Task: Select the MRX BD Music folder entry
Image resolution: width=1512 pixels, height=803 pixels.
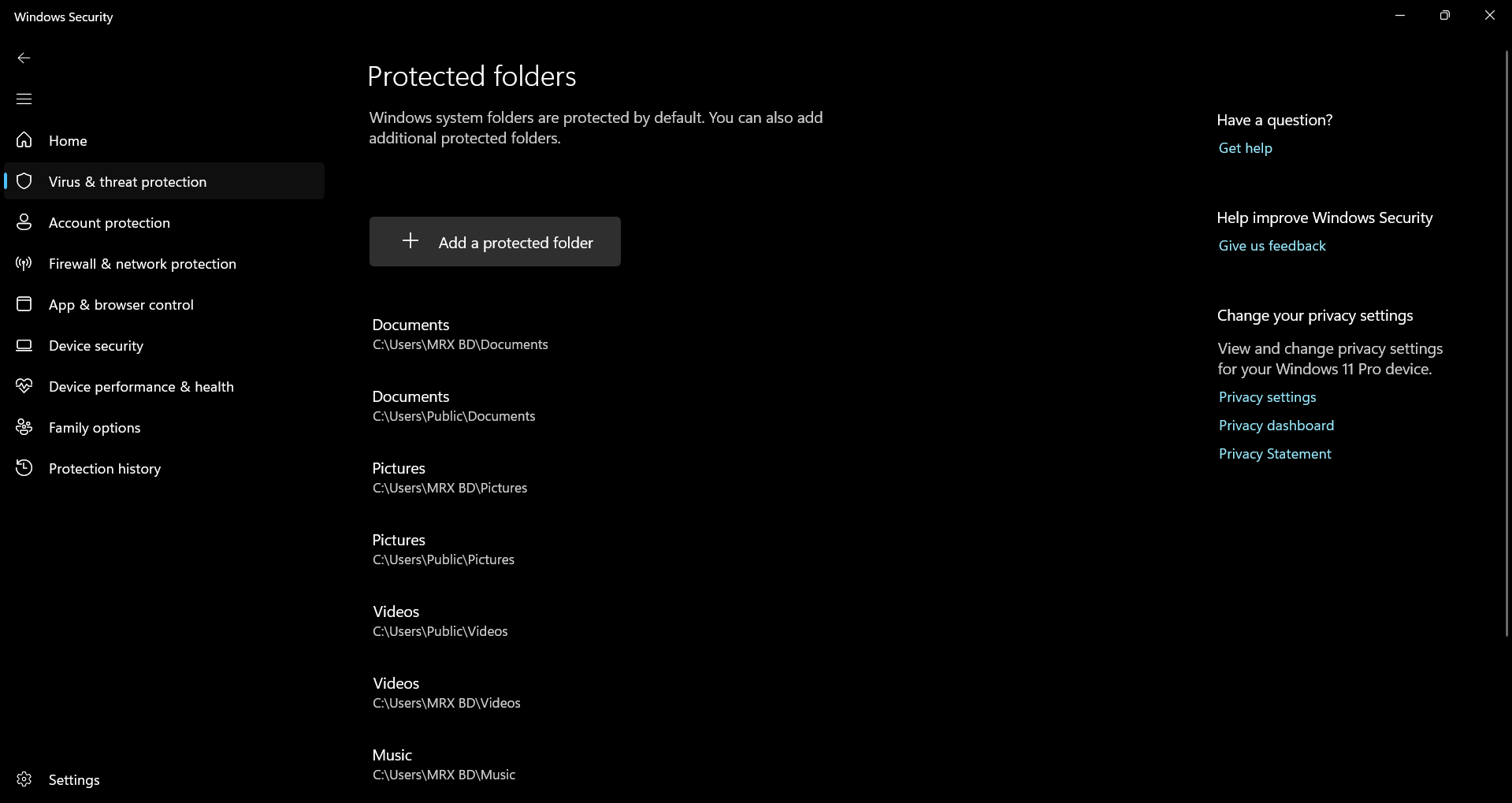Action: pyautogui.click(x=444, y=764)
